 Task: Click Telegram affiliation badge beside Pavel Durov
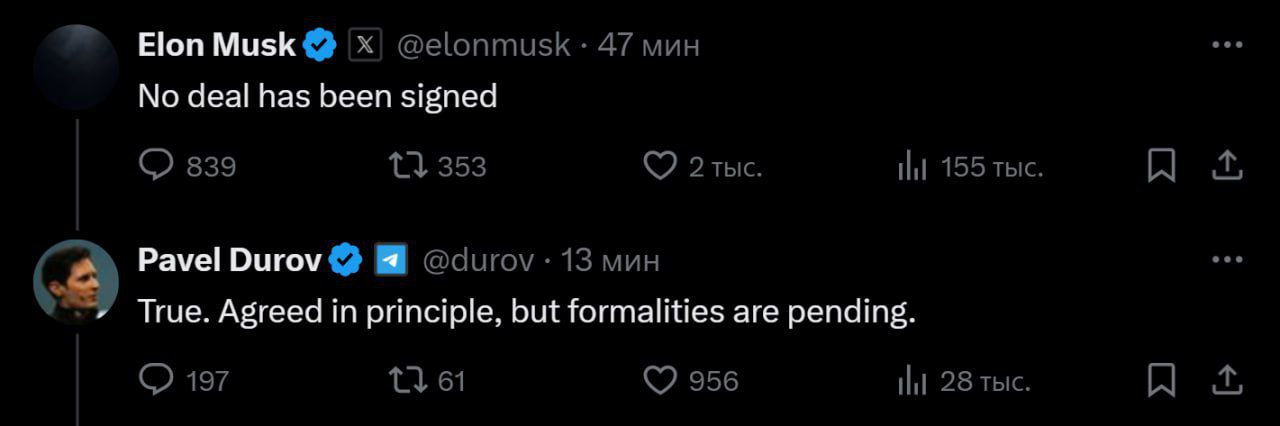[x=391, y=260]
